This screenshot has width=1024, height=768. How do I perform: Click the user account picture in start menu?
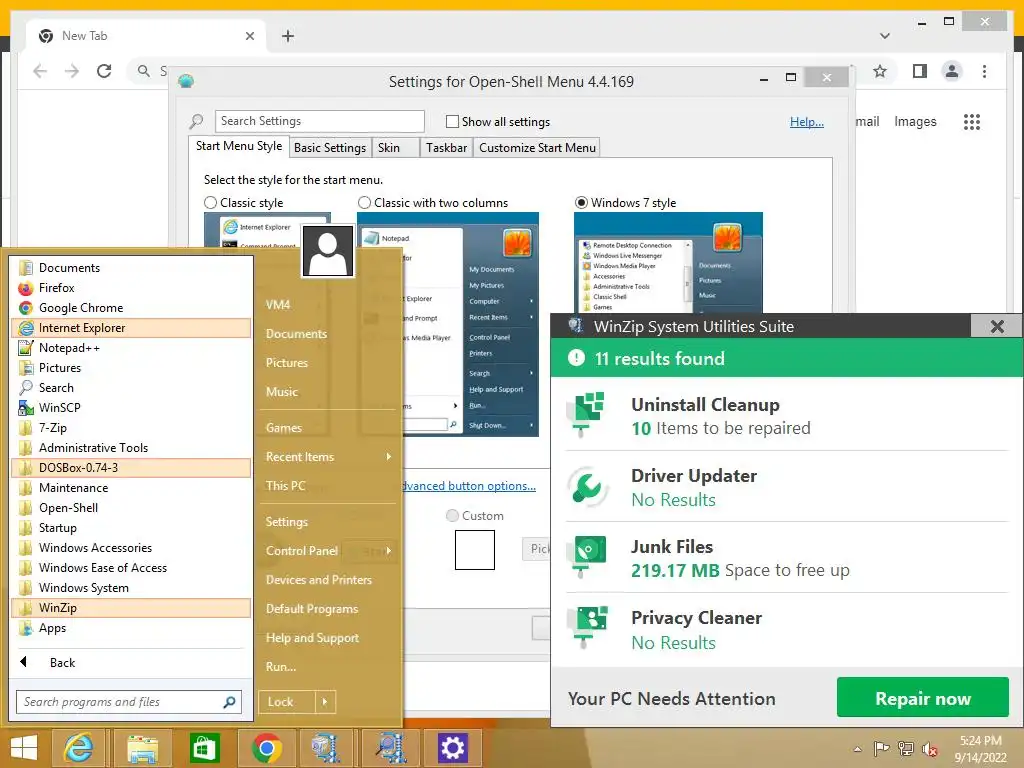[328, 251]
